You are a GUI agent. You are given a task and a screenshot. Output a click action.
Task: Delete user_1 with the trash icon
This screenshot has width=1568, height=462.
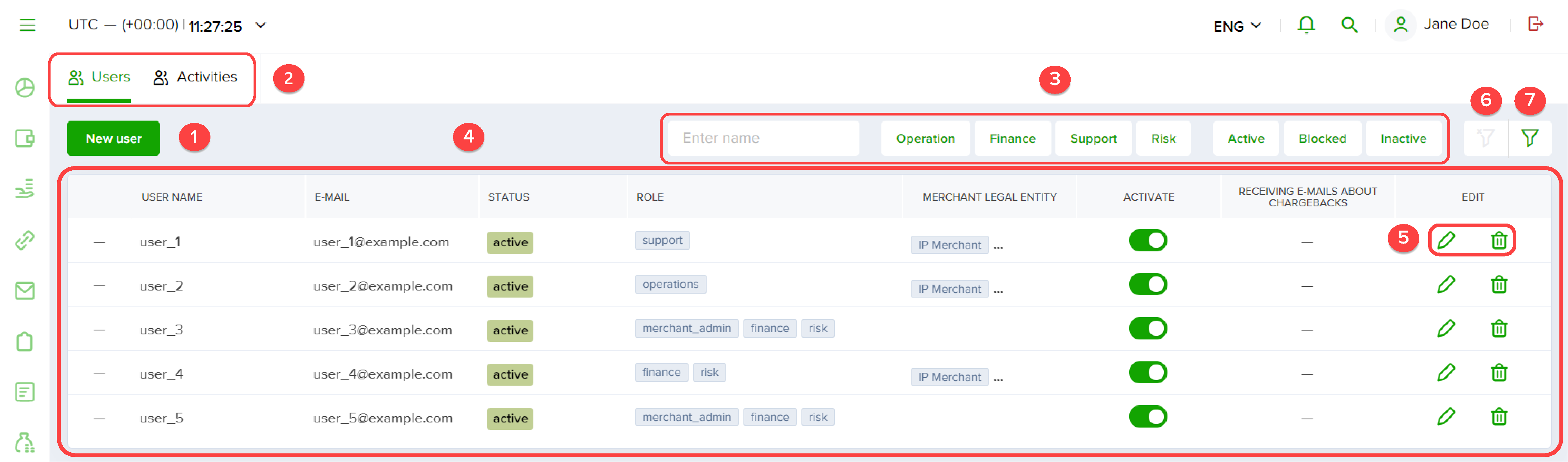click(1499, 241)
